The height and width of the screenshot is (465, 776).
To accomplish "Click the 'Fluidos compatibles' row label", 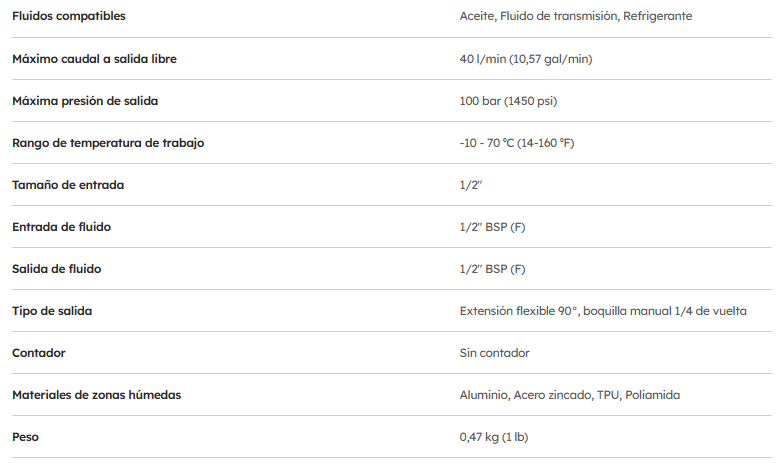I will point(69,16).
